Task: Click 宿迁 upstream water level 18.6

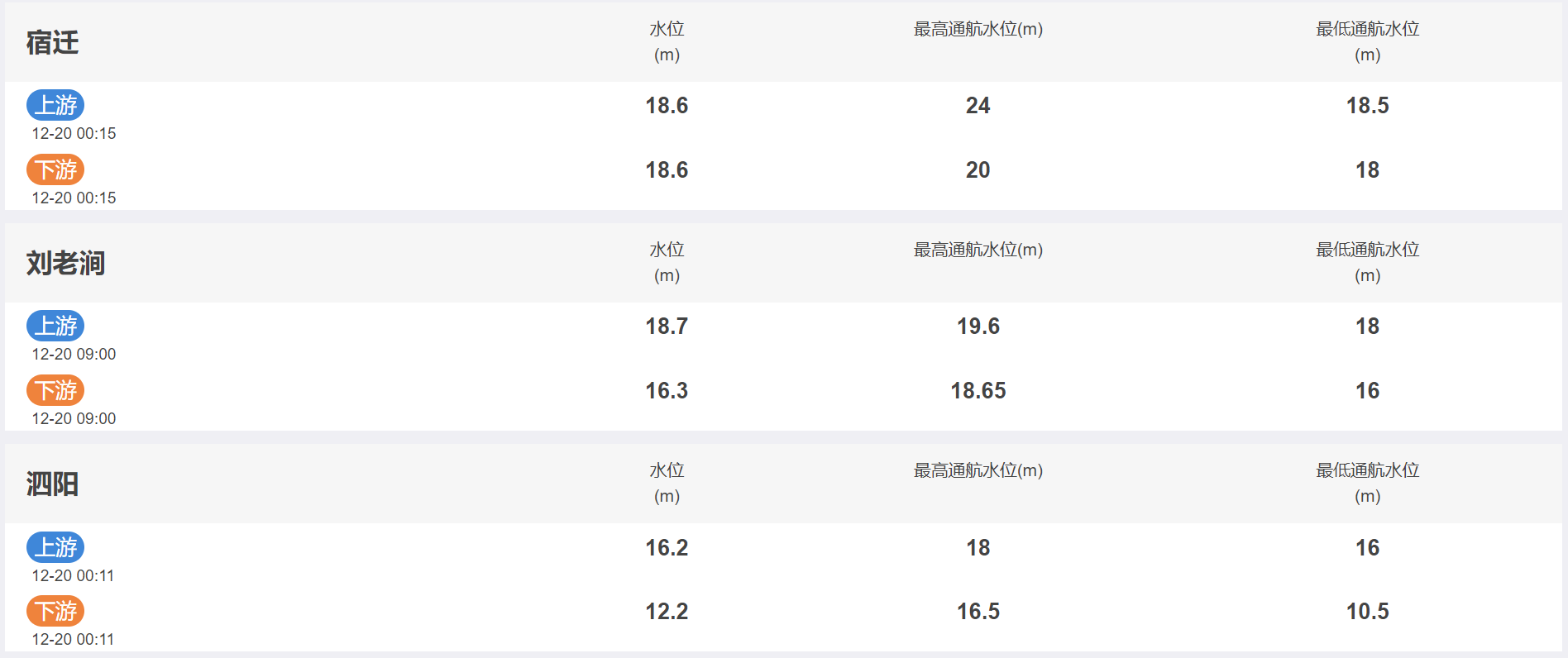Action: coord(667,106)
